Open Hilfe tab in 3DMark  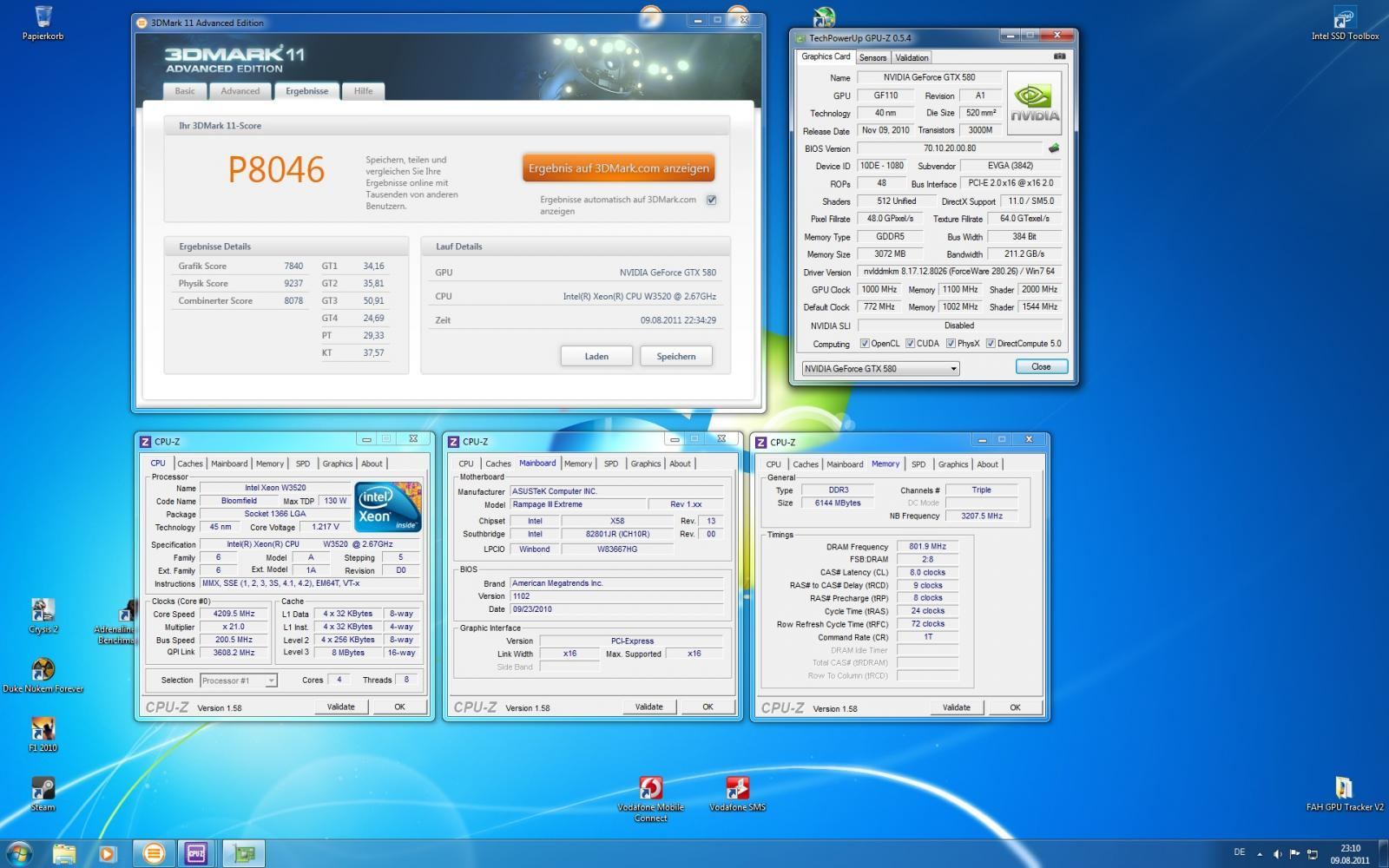[363, 91]
